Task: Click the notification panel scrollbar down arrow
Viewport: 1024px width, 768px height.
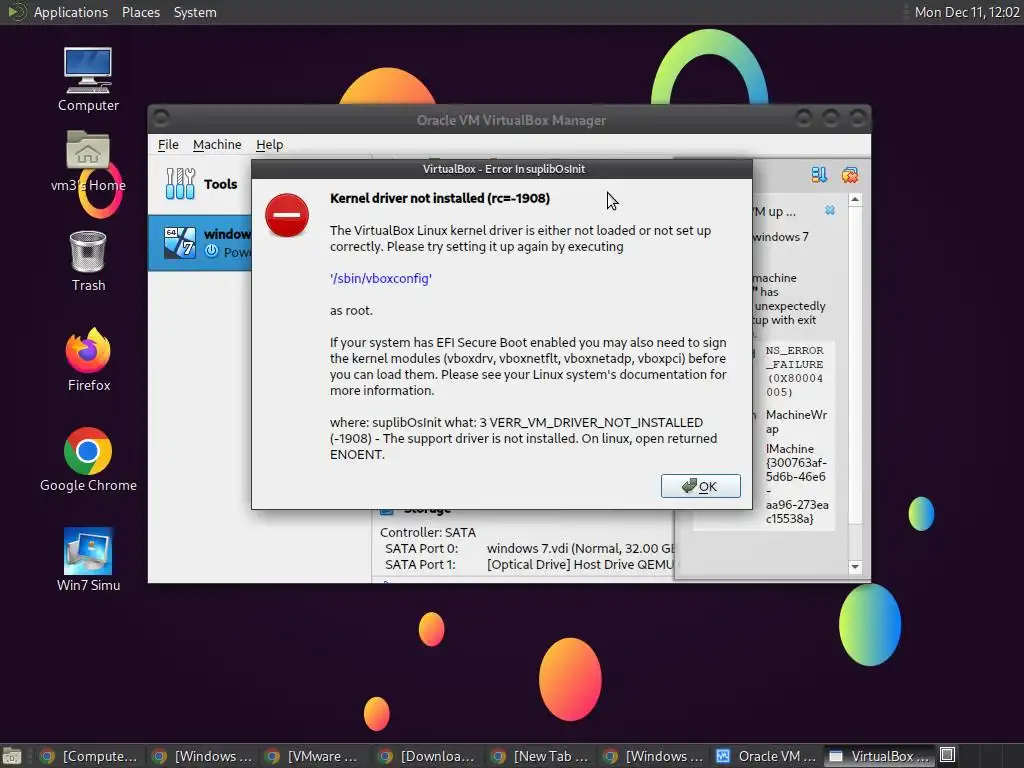Action: click(855, 567)
